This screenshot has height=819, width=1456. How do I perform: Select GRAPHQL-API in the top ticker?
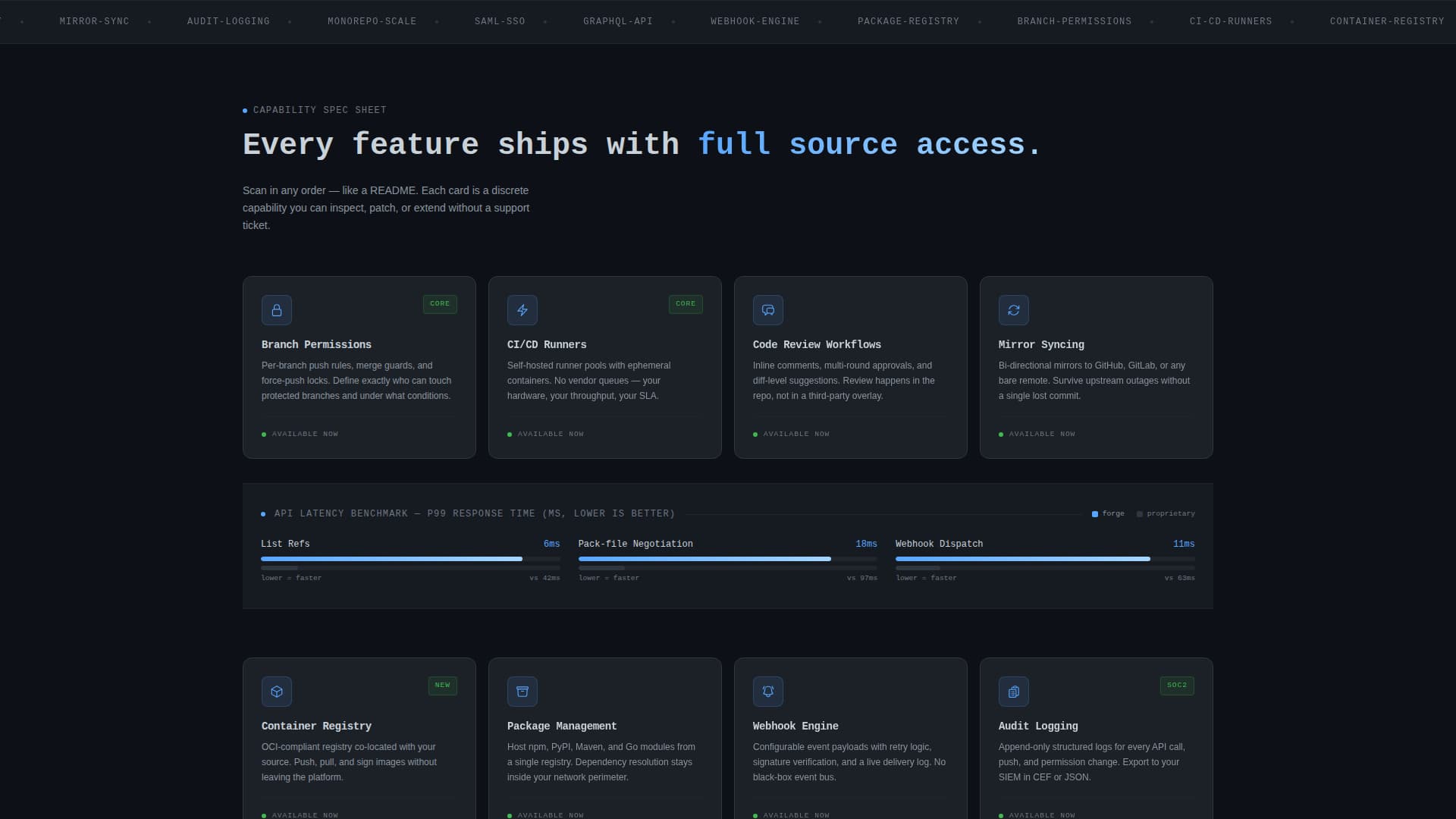coord(618,21)
